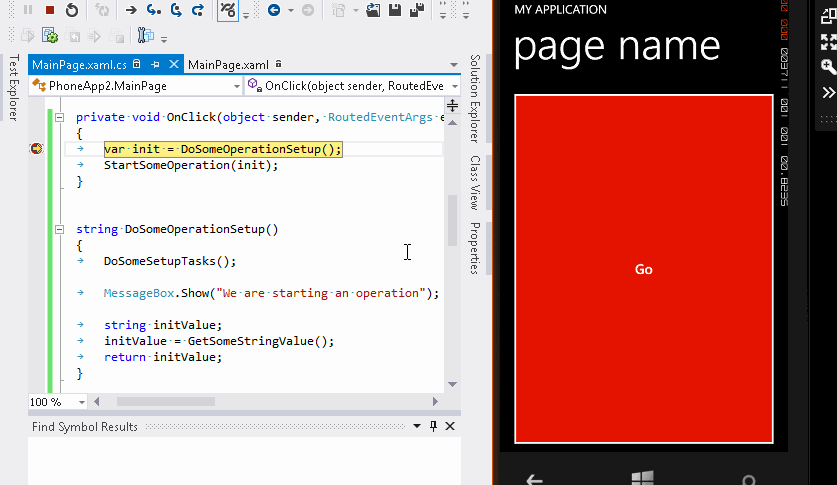The image size is (837, 485).
Task: Click the emulator fit-to-screen icon
Action: coord(828,42)
